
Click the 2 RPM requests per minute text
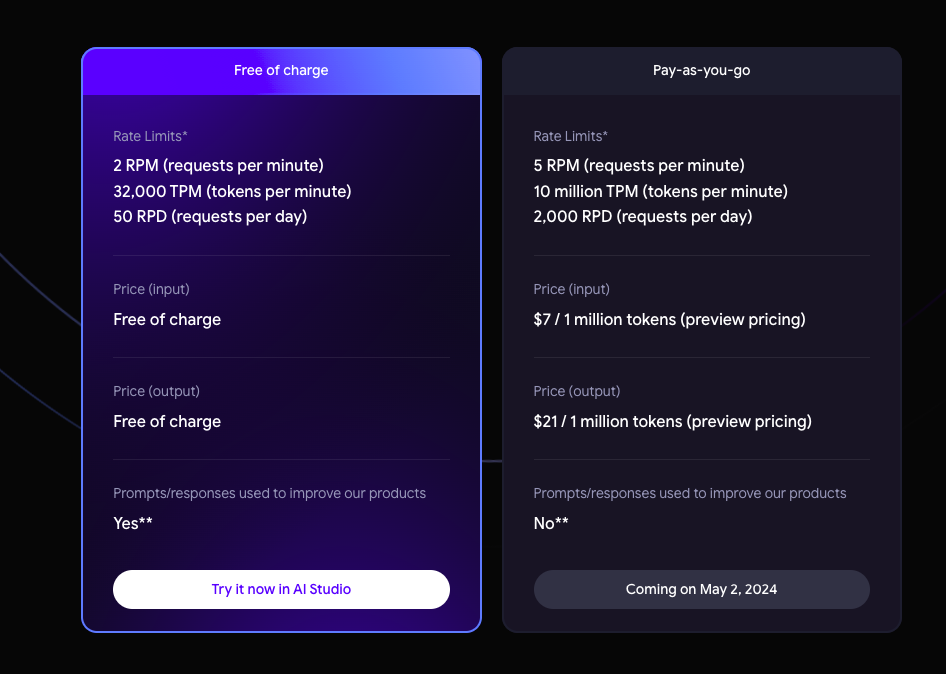(x=218, y=165)
